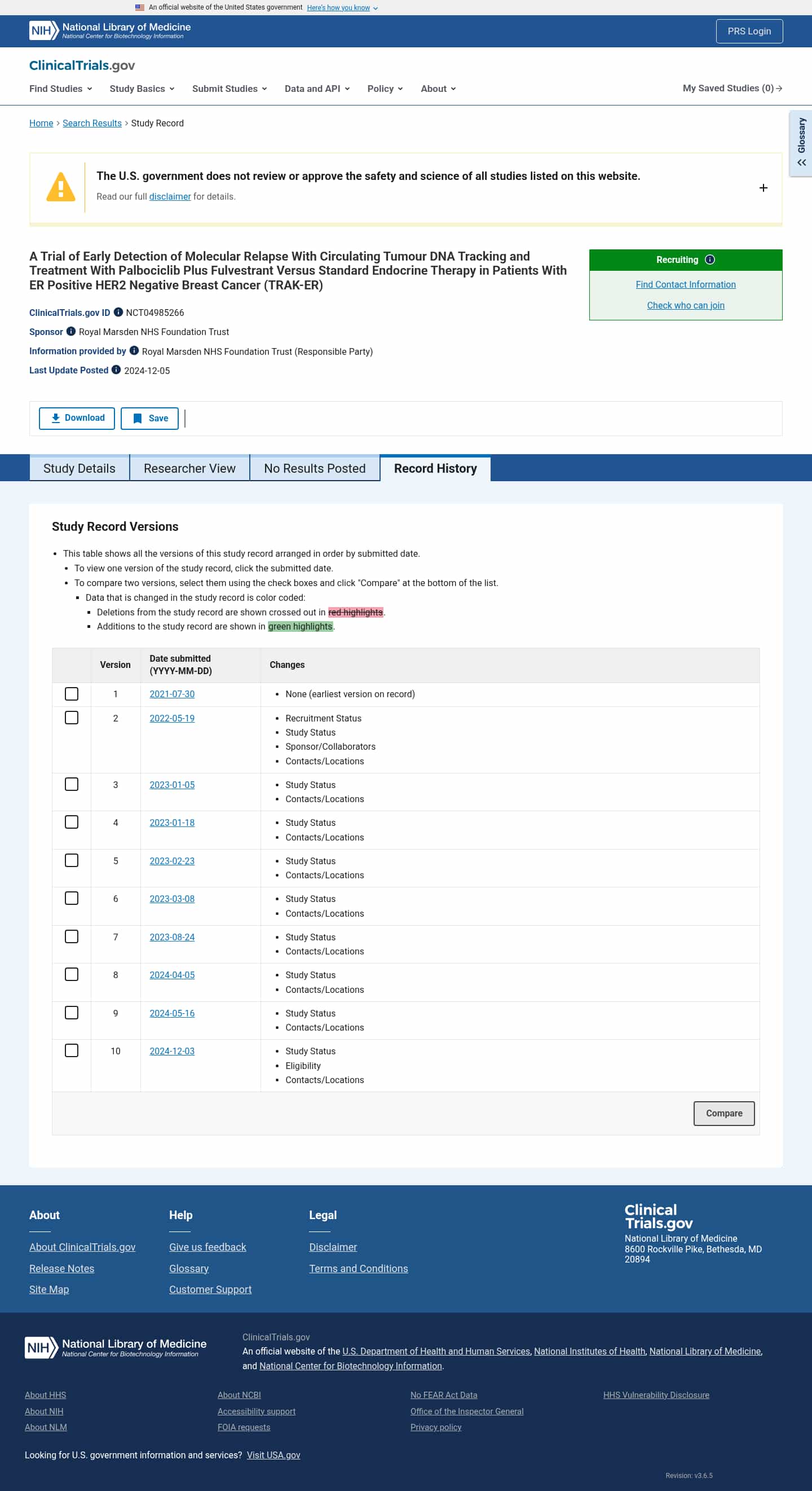Viewport: 812px width, 1491px height.
Task: Expand the Submit Studies menu
Action: [x=230, y=89]
